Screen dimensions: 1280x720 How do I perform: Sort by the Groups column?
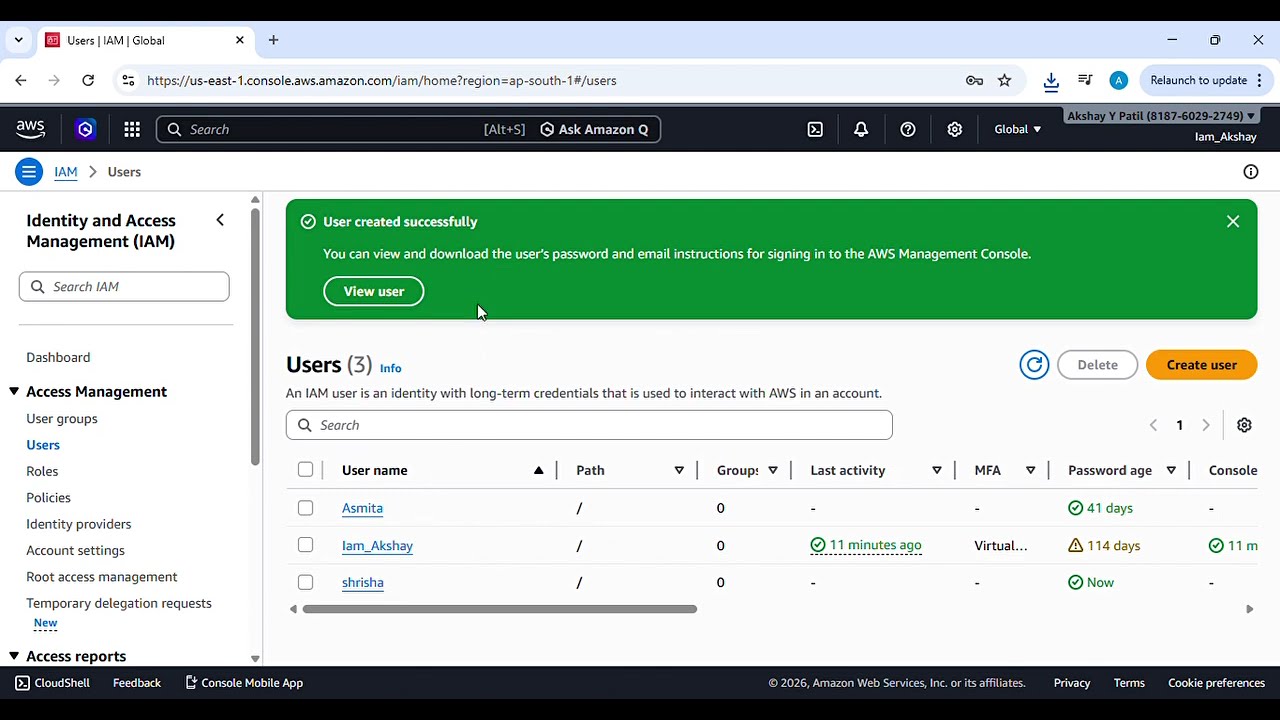click(x=772, y=470)
